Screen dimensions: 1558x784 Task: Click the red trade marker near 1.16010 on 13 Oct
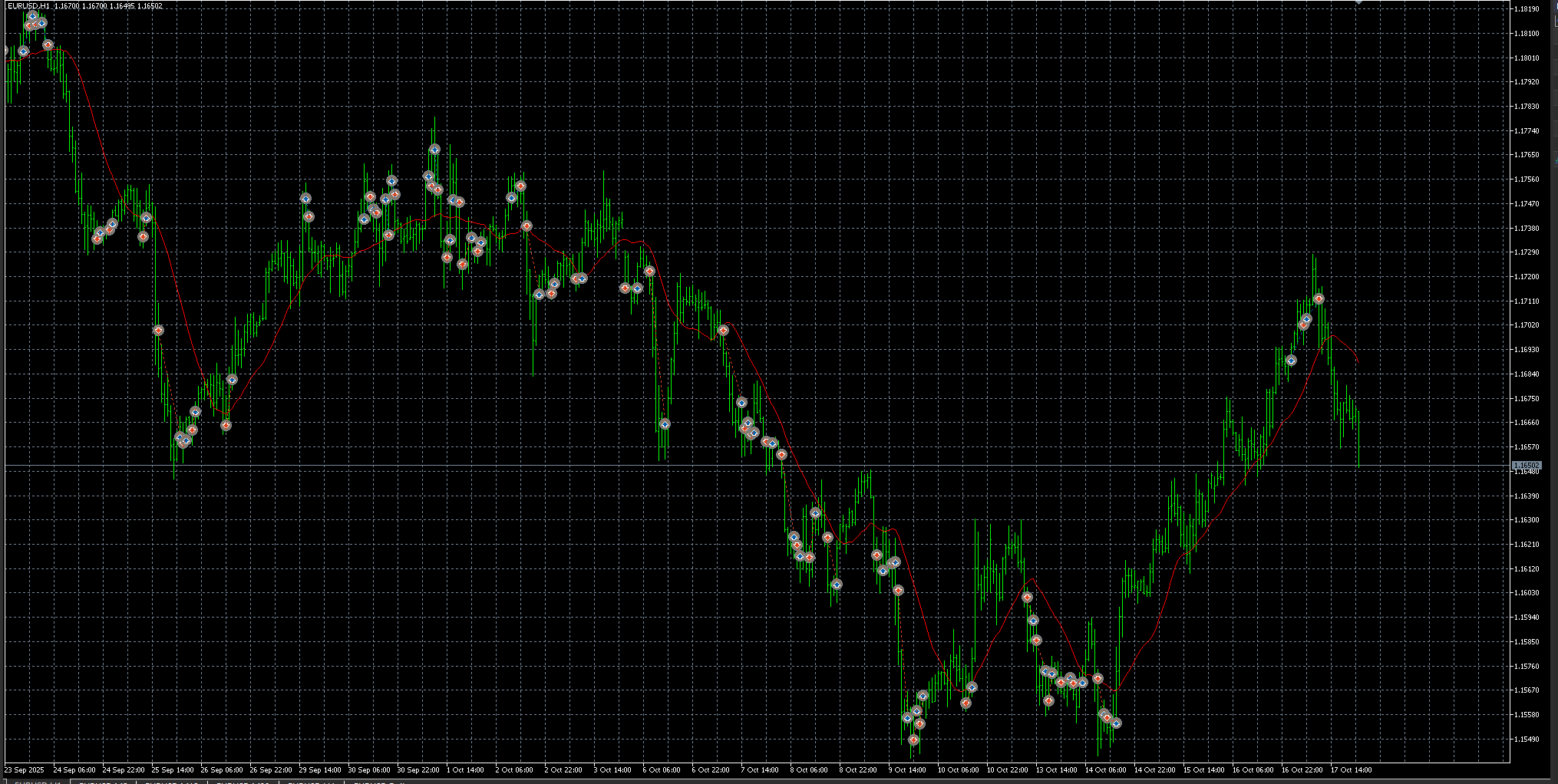point(1027,598)
